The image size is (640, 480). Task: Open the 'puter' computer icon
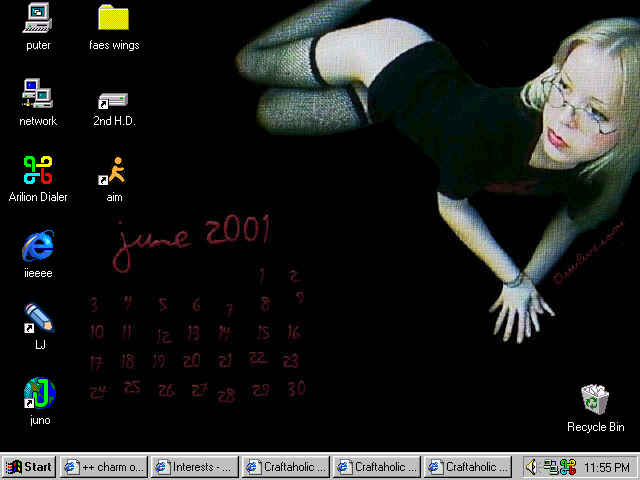[38, 19]
